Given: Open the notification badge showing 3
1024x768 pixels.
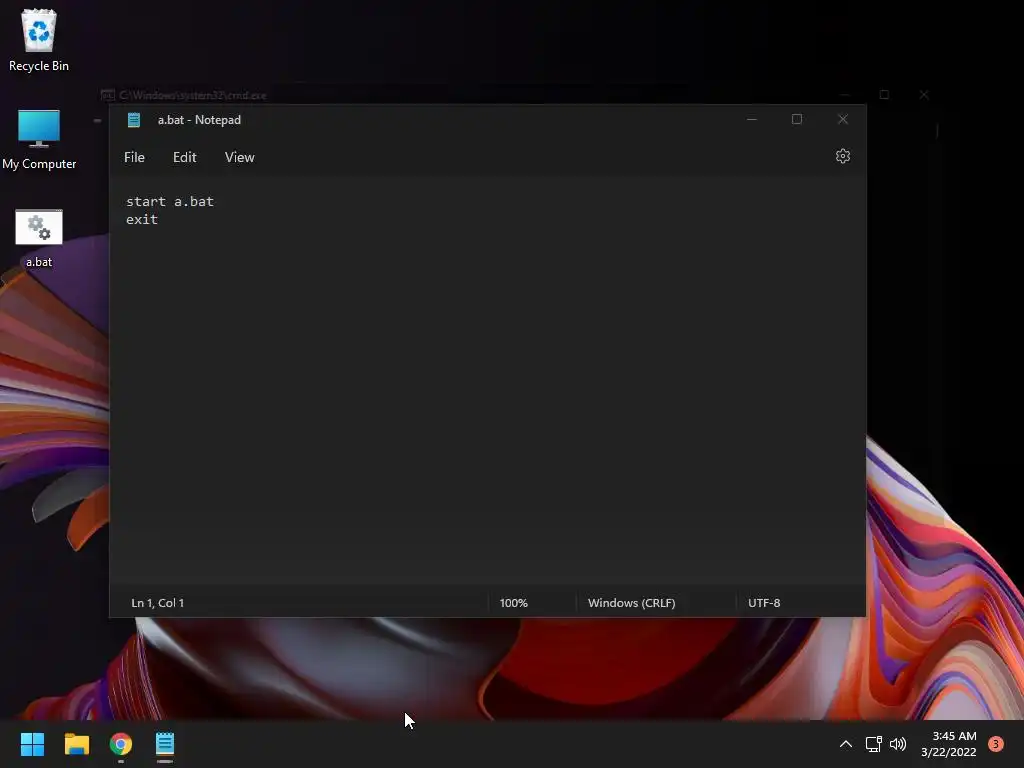Looking at the screenshot, I should [996, 744].
